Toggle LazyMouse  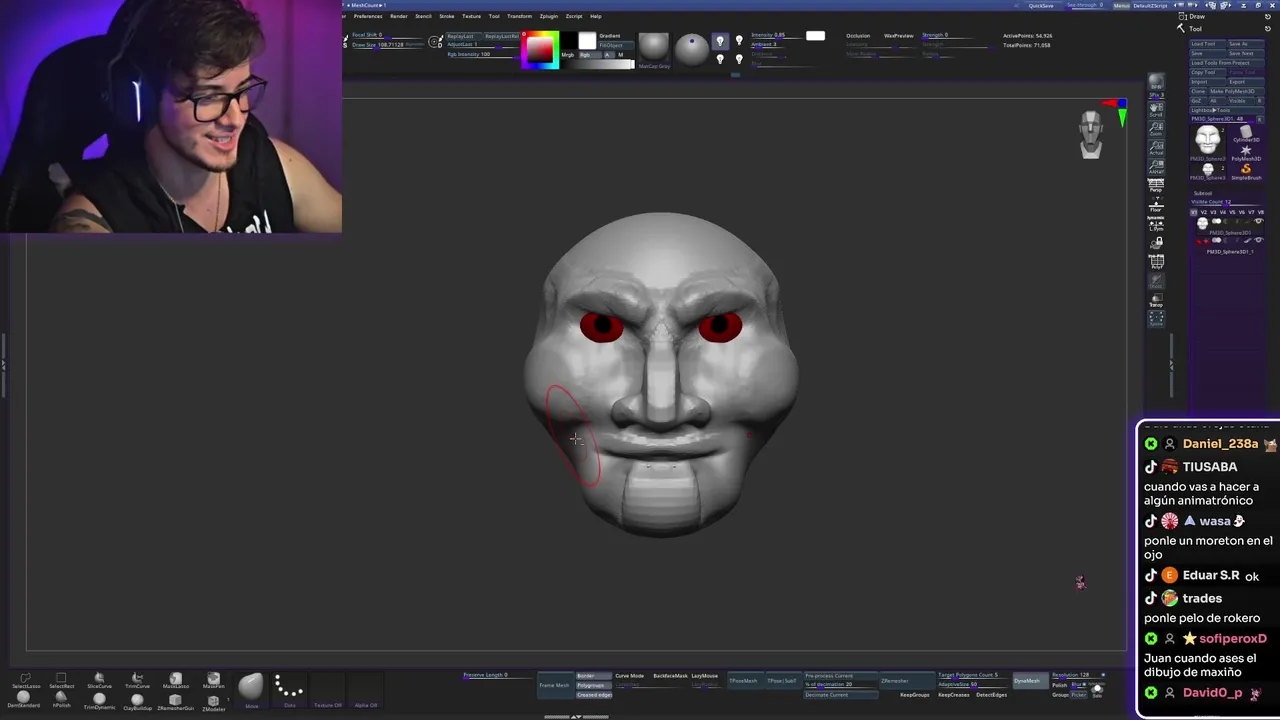tap(704, 676)
